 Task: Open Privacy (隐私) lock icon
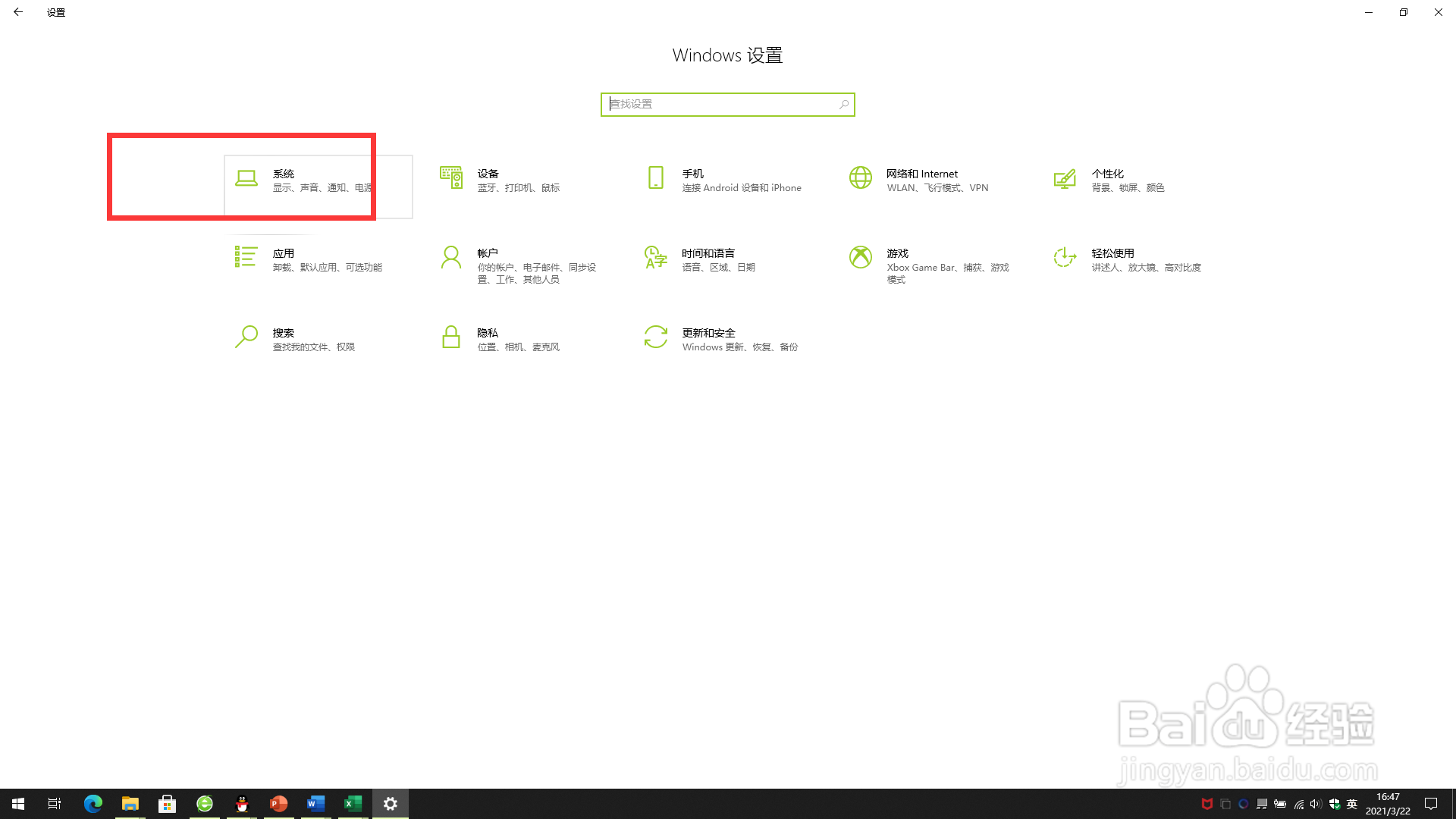[x=451, y=337]
